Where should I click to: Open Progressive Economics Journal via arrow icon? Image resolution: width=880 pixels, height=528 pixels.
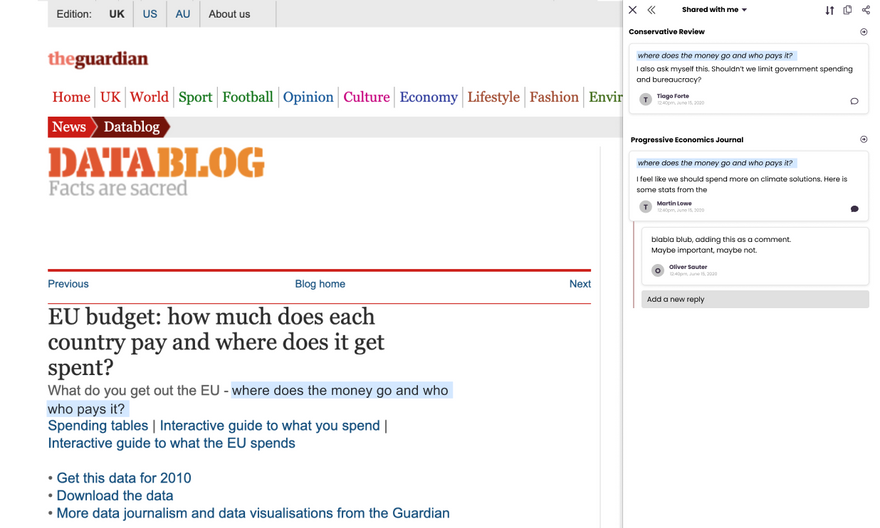864,140
